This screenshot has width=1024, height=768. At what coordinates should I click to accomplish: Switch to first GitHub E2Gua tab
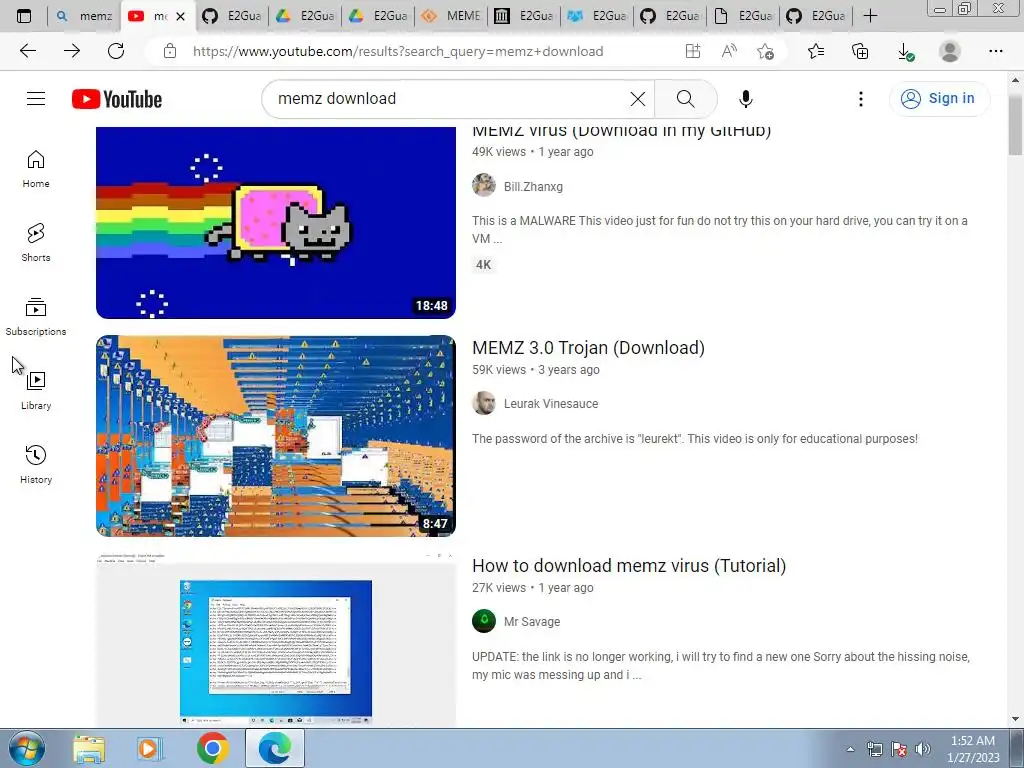coord(232,16)
